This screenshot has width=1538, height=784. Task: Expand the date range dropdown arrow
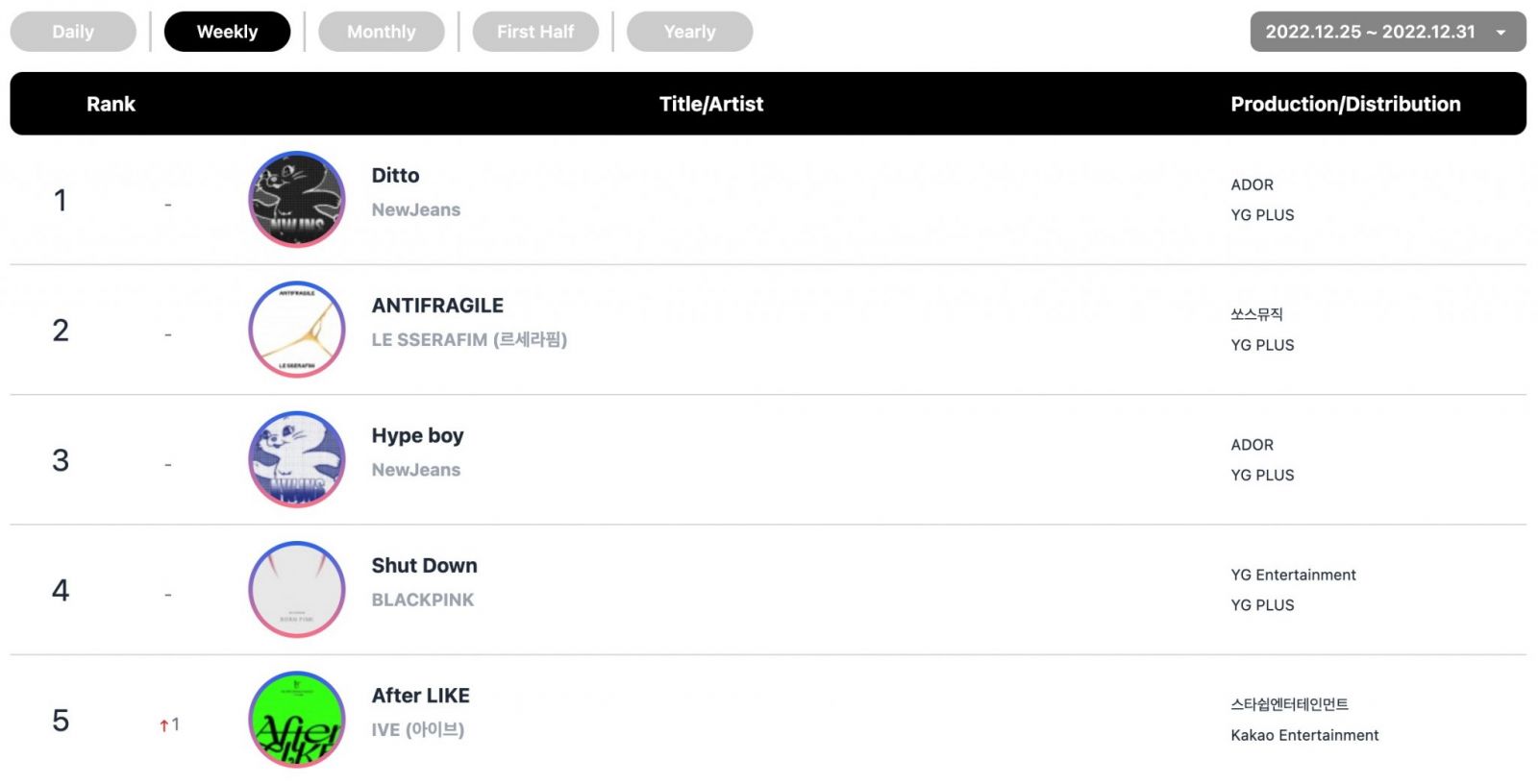[1501, 33]
